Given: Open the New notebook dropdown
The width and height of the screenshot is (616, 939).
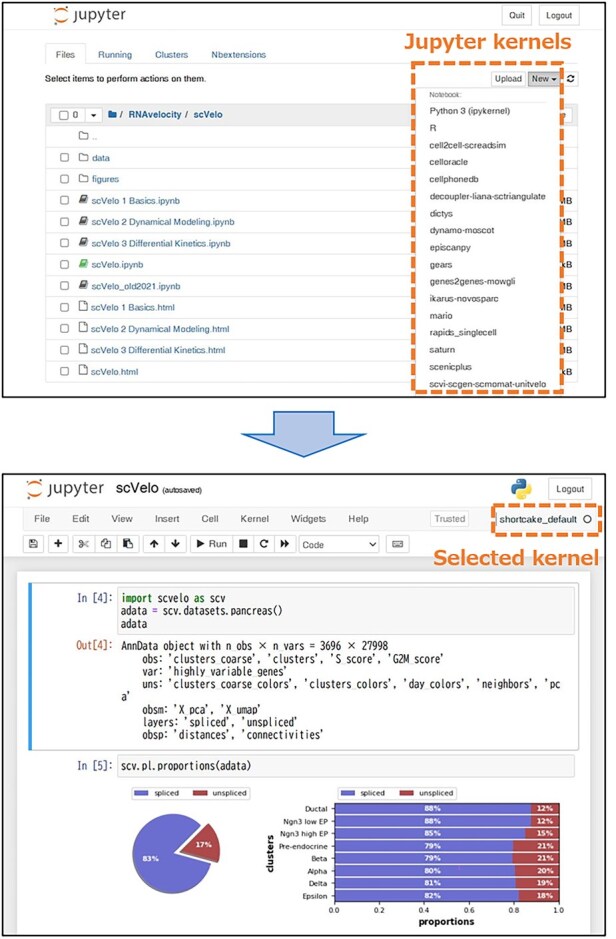Looking at the screenshot, I should 544,78.
